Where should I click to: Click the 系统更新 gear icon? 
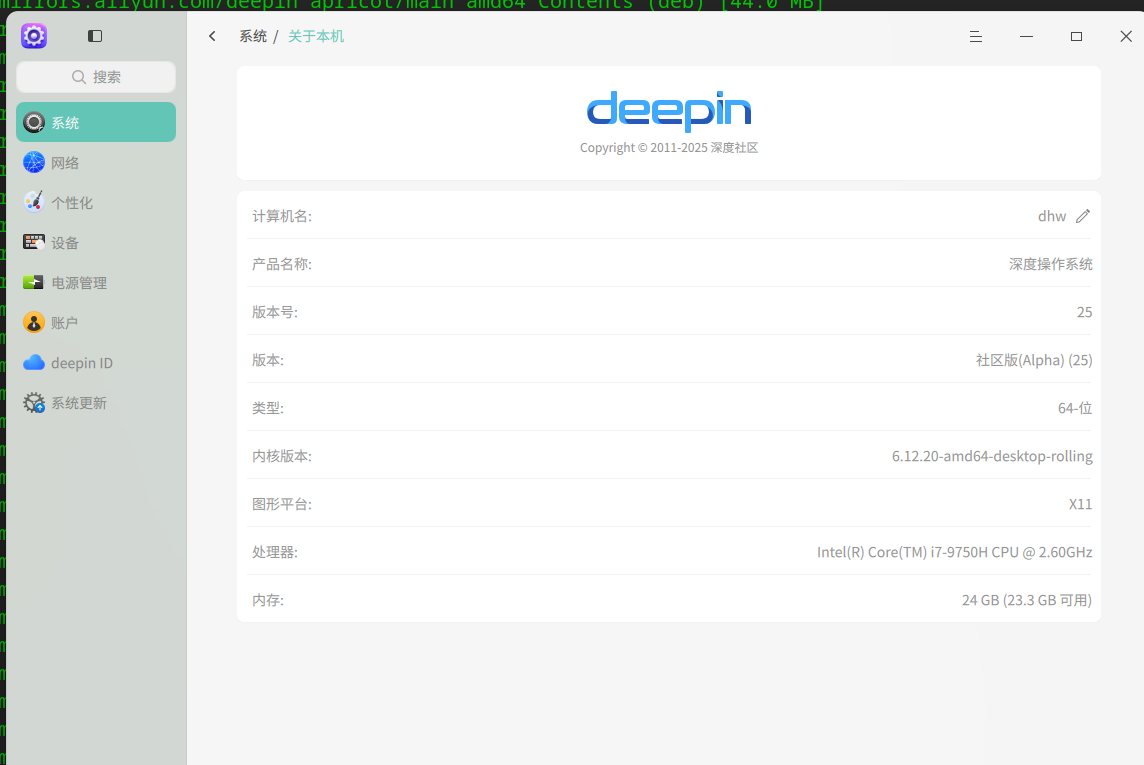pyautogui.click(x=34, y=403)
